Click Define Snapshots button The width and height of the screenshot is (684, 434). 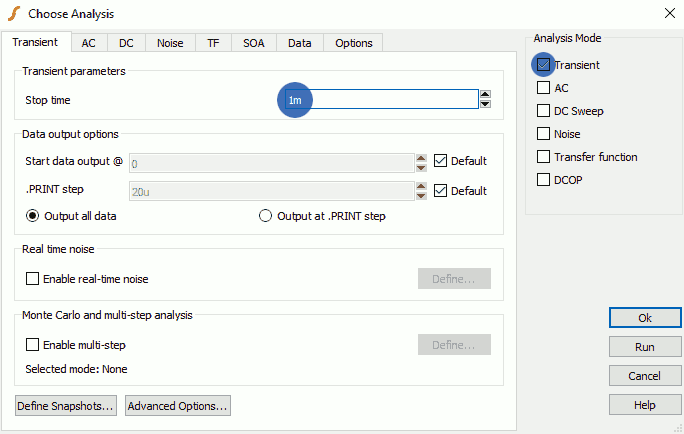[x=66, y=406]
